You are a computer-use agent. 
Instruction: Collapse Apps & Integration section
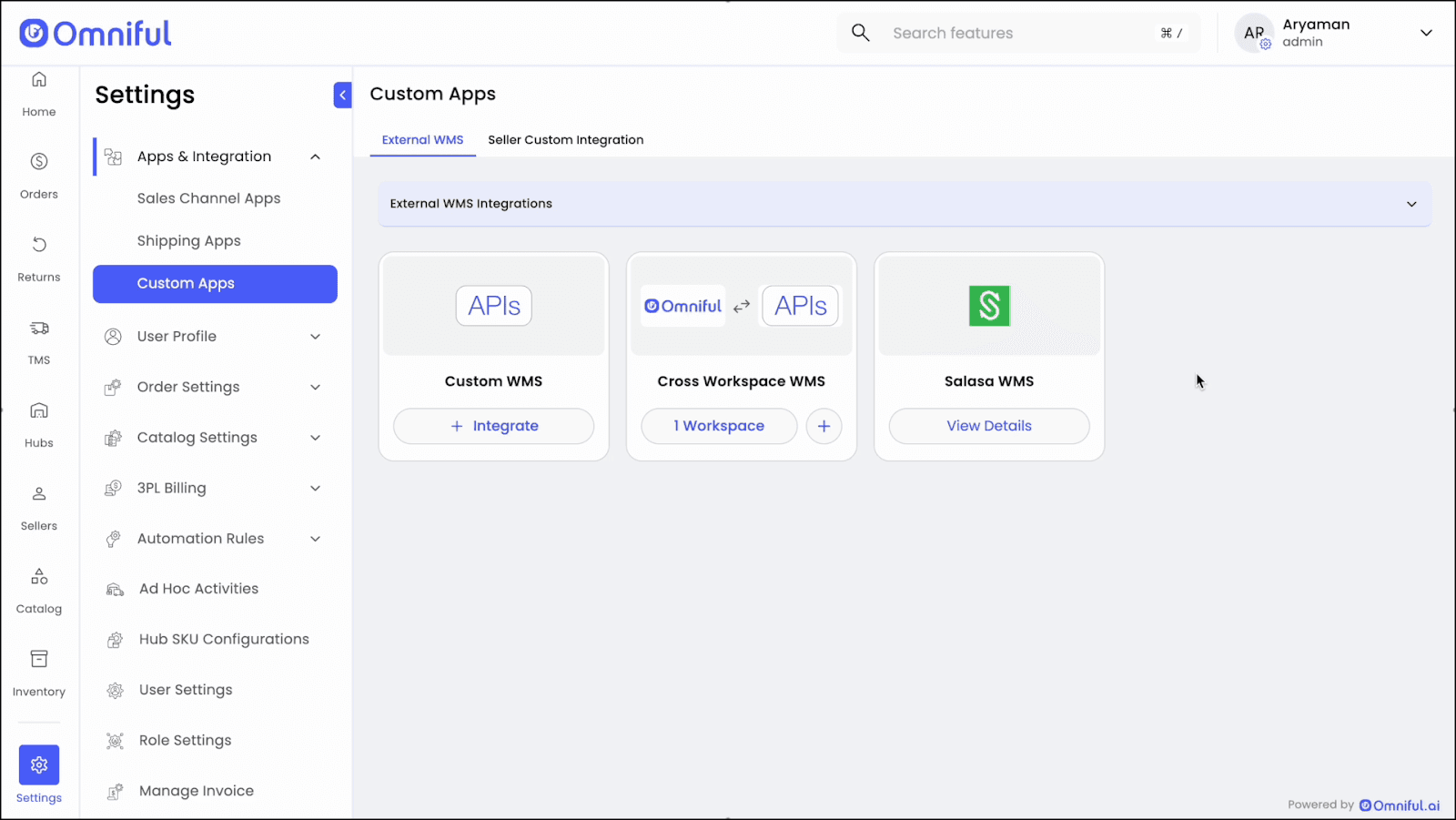click(x=315, y=157)
